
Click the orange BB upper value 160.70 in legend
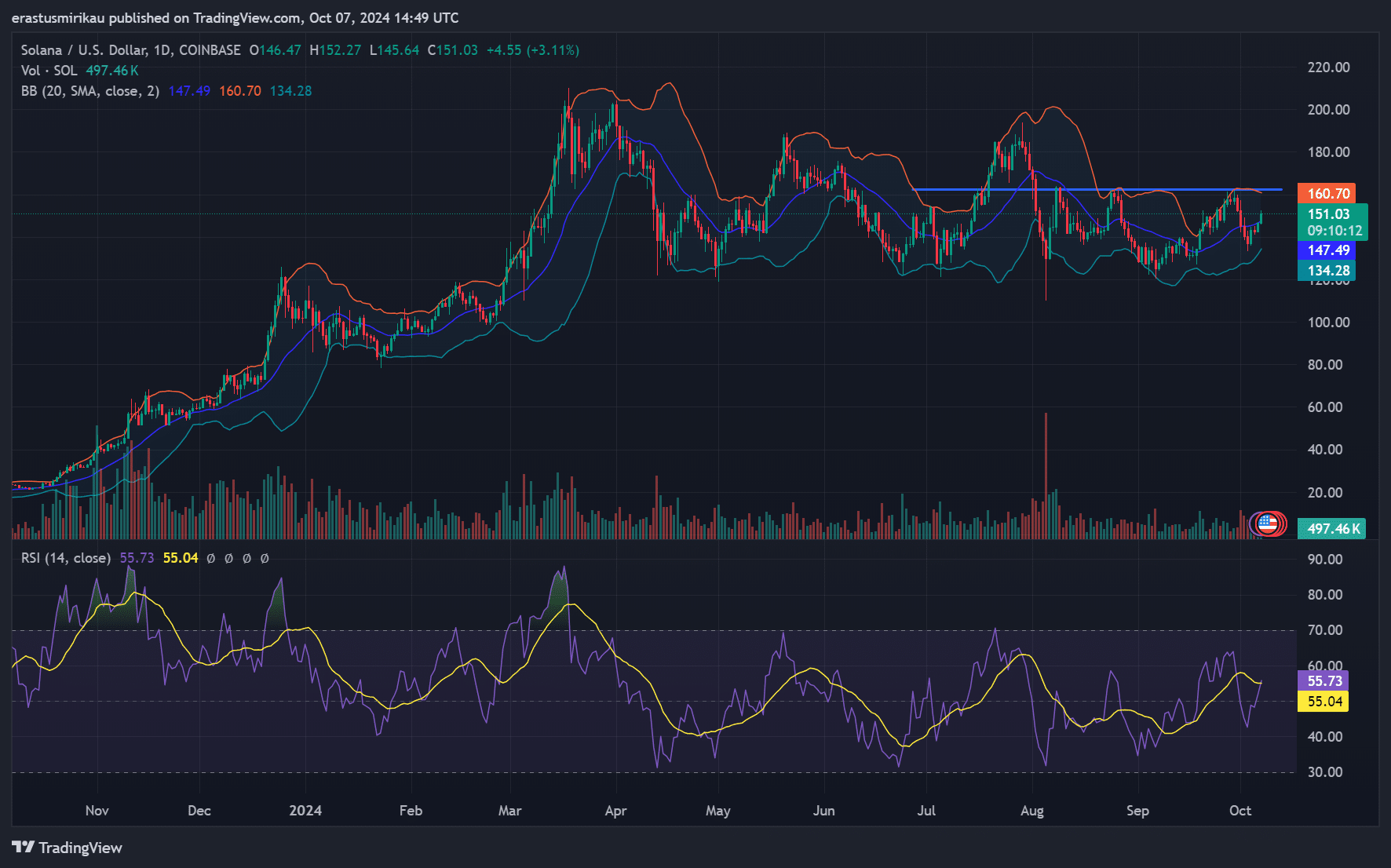[x=240, y=91]
